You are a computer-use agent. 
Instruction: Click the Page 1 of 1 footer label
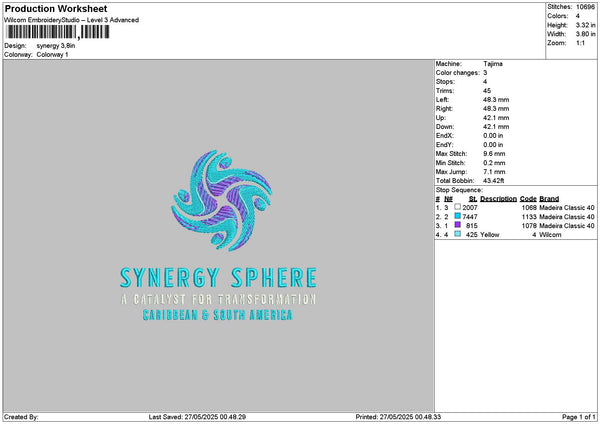[579, 417]
